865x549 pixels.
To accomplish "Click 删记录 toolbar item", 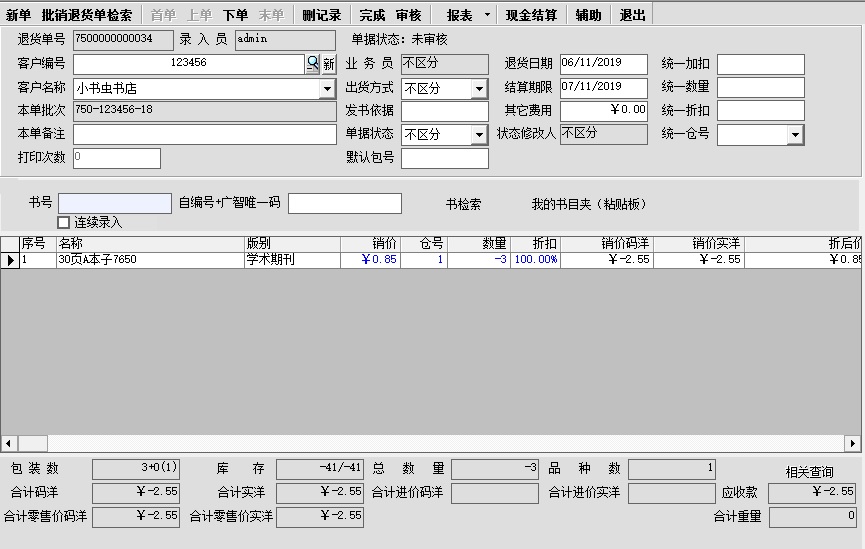I will click(322, 15).
